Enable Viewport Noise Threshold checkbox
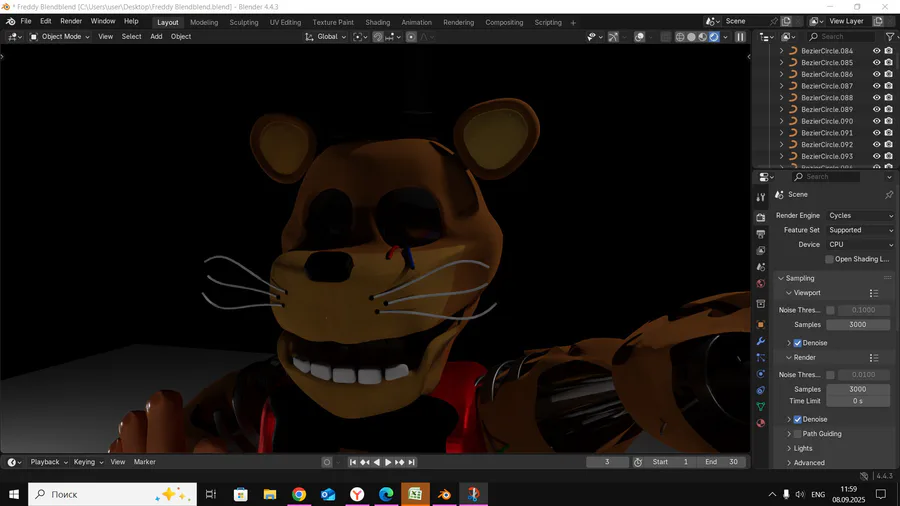The height and width of the screenshot is (506, 900). click(x=830, y=310)
